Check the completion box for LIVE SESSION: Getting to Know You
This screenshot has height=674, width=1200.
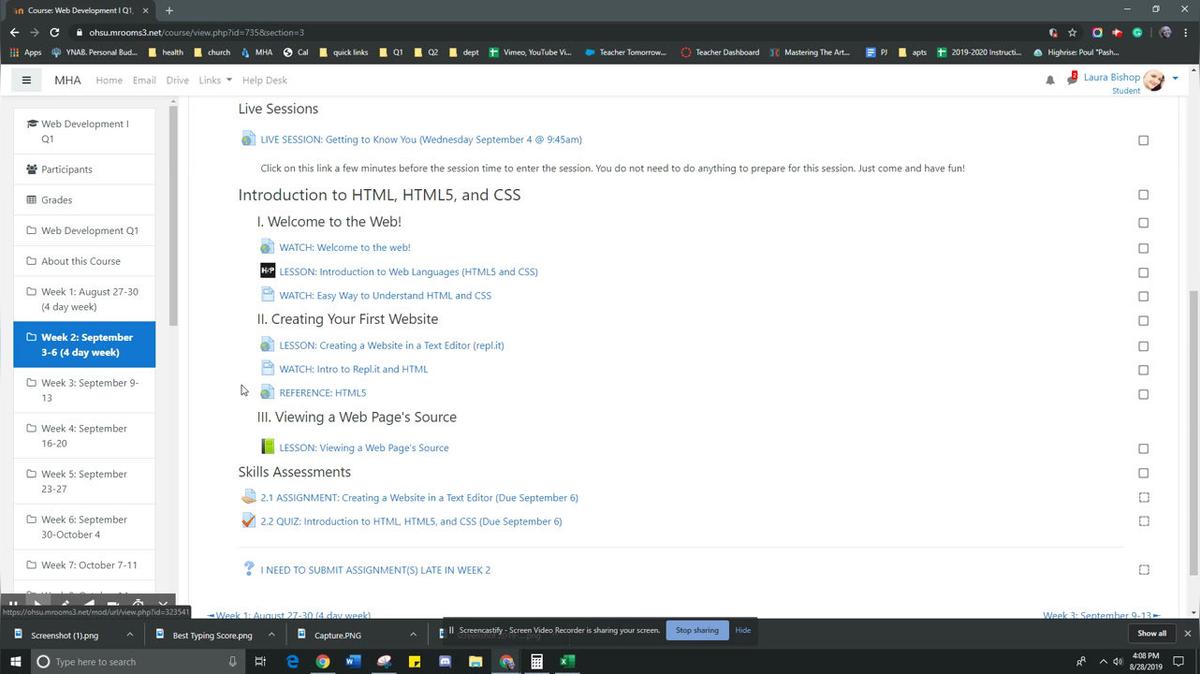click(x=1144, y=140)
